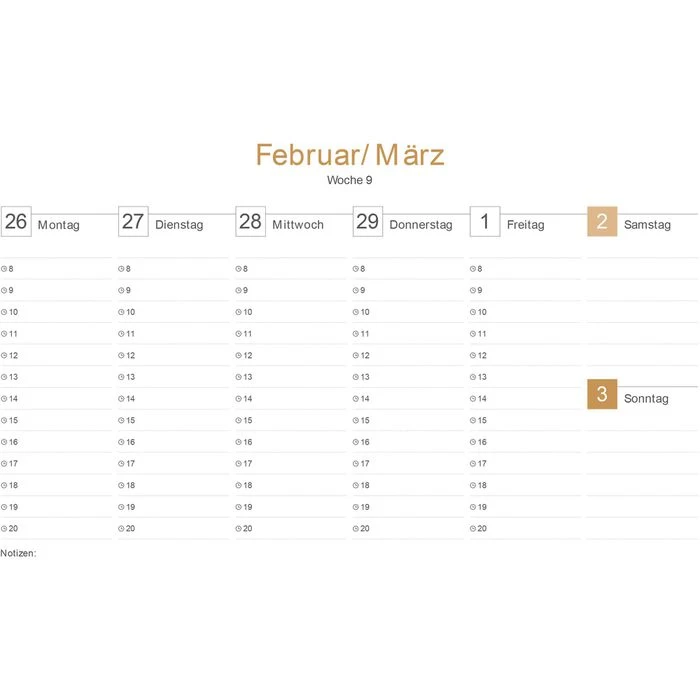Viewport: 700px width, 700px height.
Task: Click the Februar/März month heading
Action: [349, 155]
